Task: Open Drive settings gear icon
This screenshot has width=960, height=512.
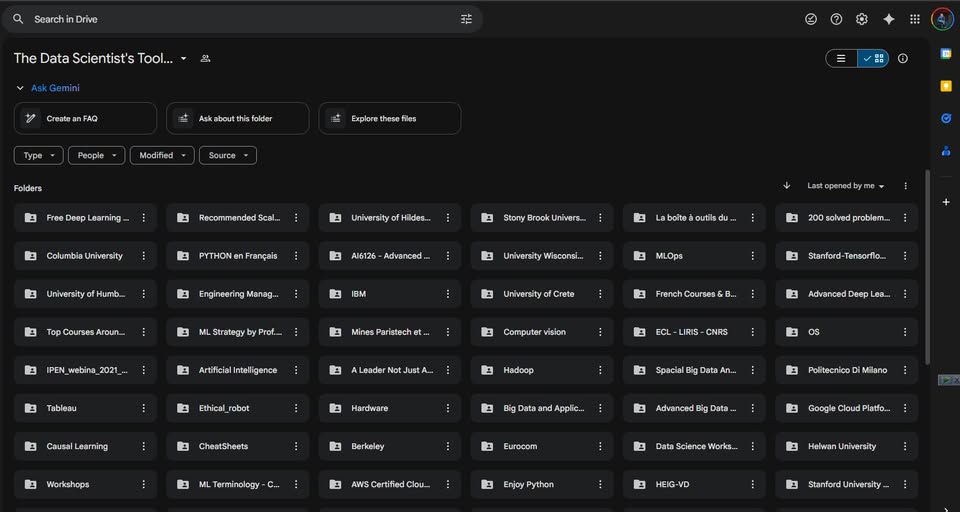Action: pyautogui.click(x=862, y=19)
